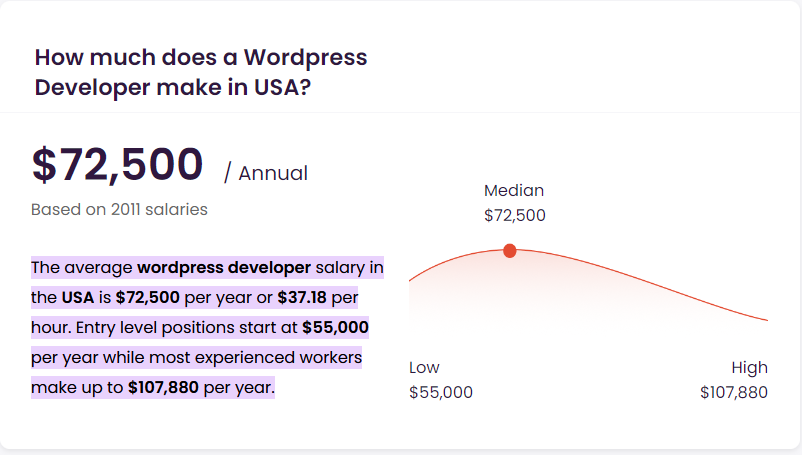Click the High label under the chart
The height and width of the screenshot is (455, 802).
coord(749,368)
